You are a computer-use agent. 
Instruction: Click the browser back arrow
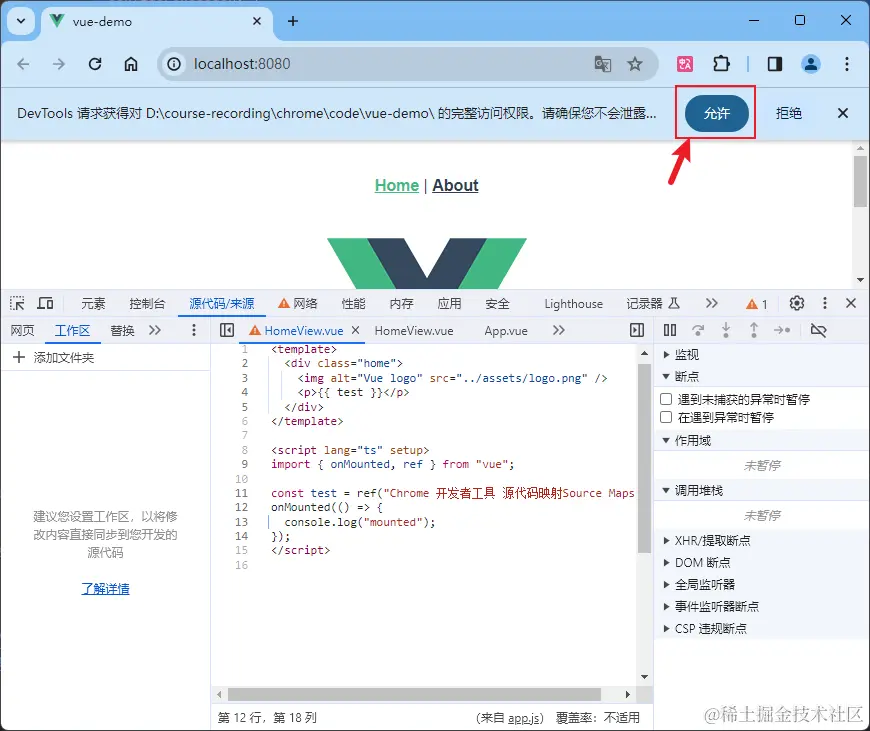point(23,64)
